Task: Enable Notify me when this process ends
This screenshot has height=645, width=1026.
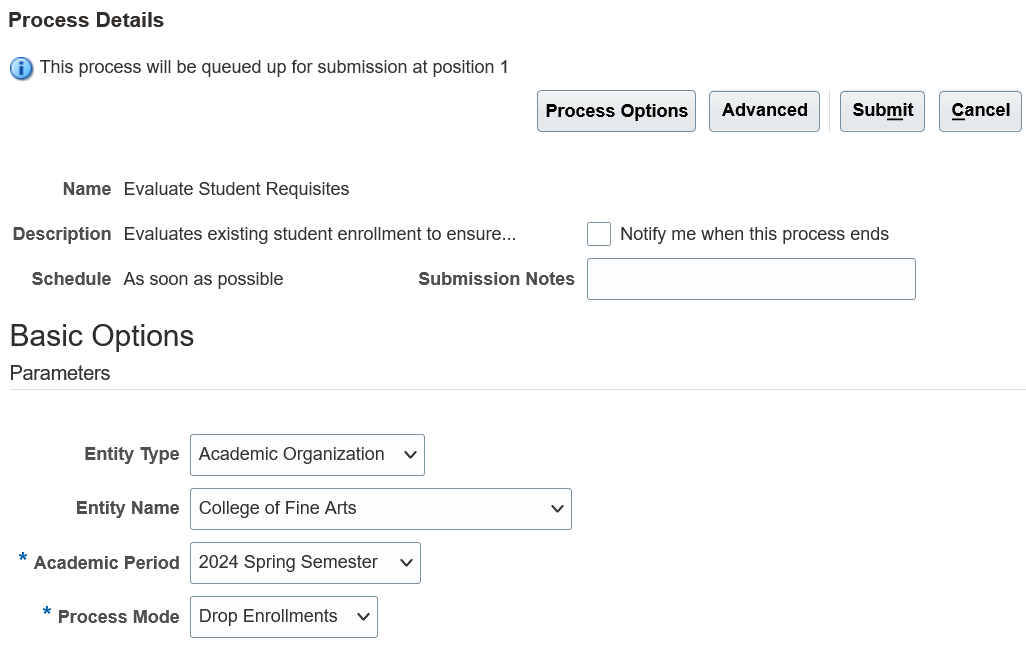Action: (x=599, y=234)
